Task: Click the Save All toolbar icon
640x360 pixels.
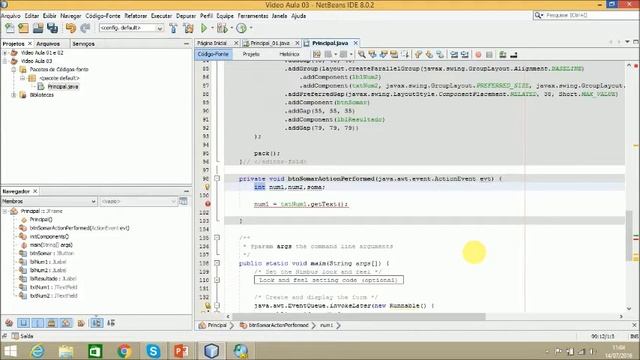Action: pos(52,28)
